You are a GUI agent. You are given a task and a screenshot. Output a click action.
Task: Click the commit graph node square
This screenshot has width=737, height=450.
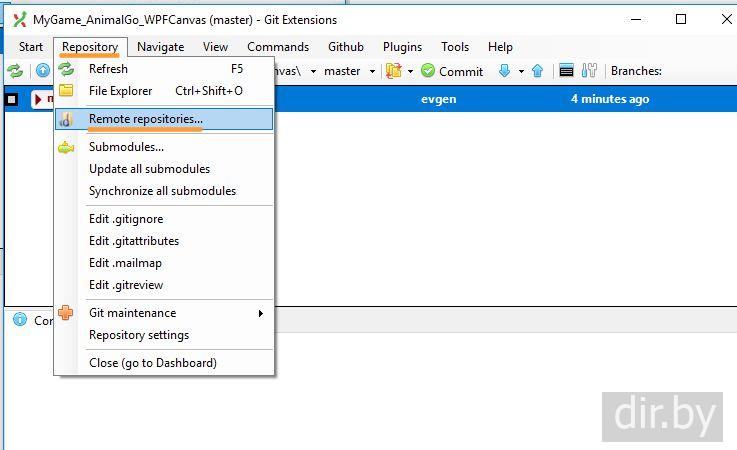[12, 99]
